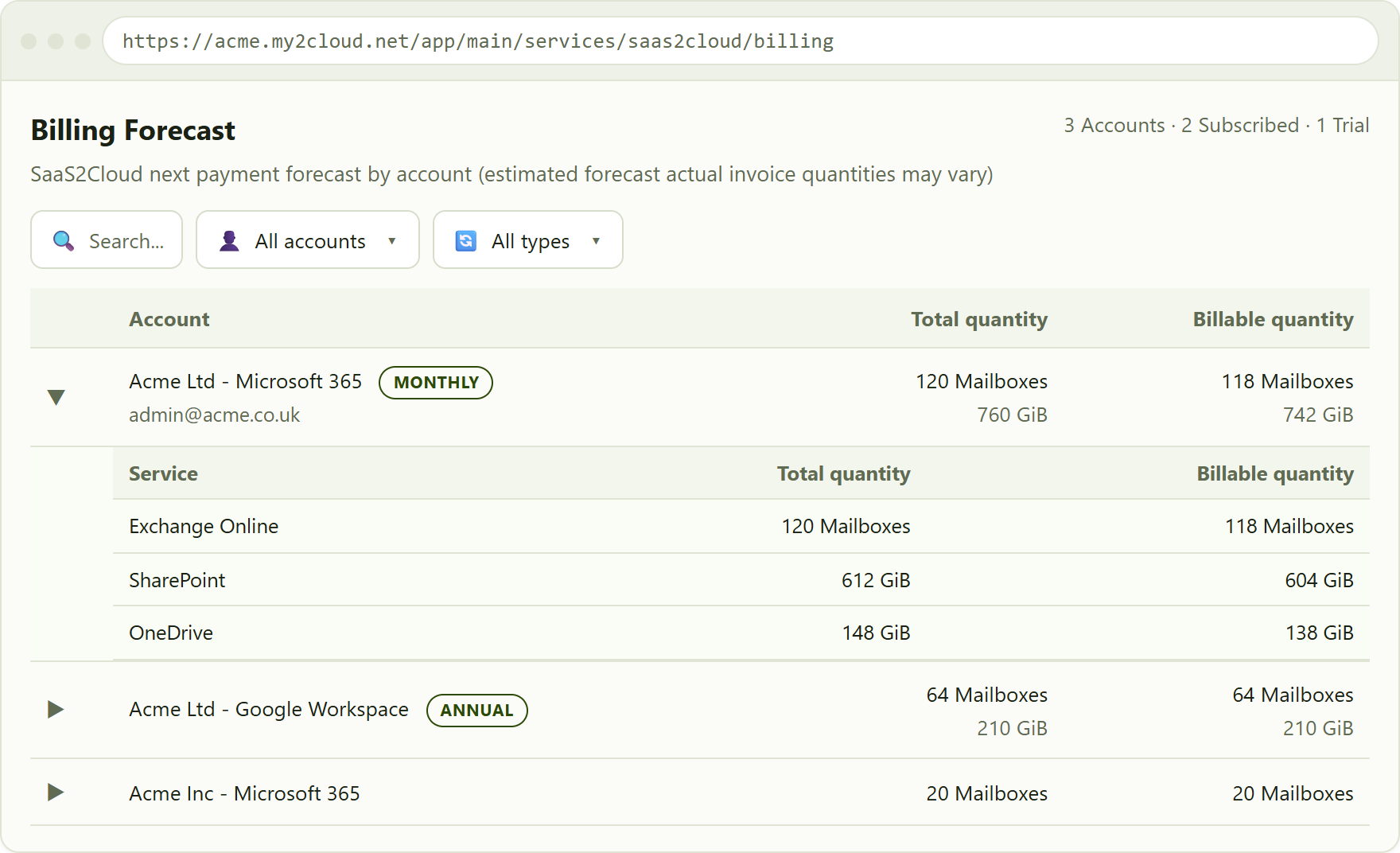1400x853 pixels.
Task: Select the SharePoint service row
Action: (x=741, y=580)
